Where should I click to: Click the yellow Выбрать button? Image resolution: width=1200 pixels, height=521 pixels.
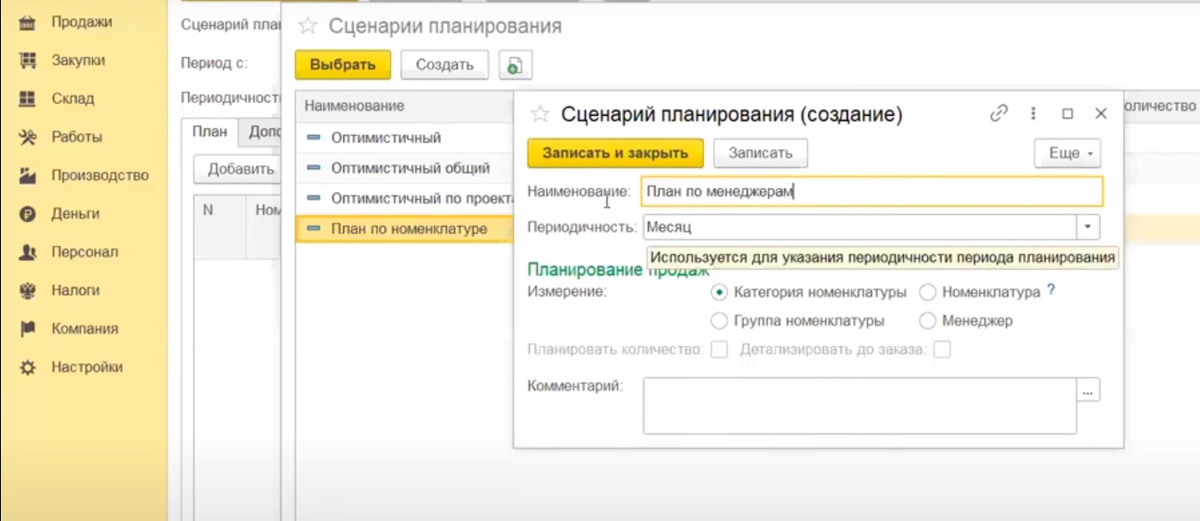[x=343, y=65]
